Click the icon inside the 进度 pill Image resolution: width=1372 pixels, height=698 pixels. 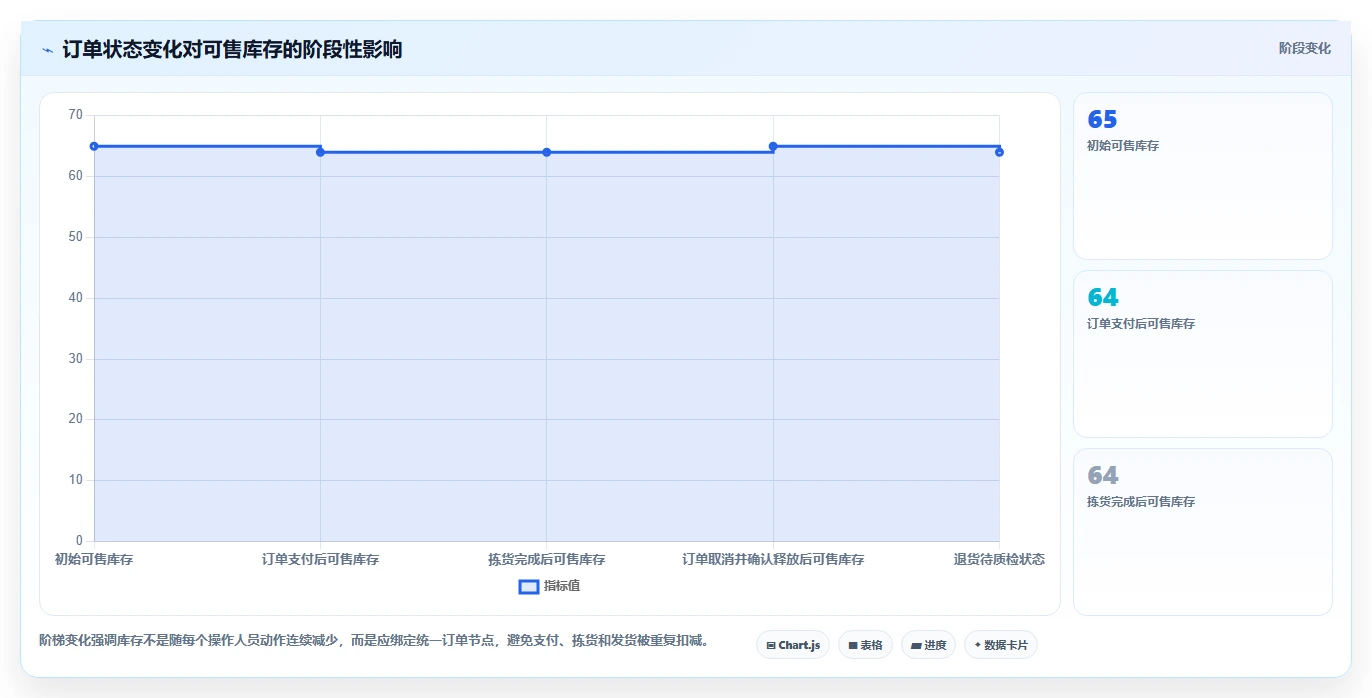tap(916, 646)
